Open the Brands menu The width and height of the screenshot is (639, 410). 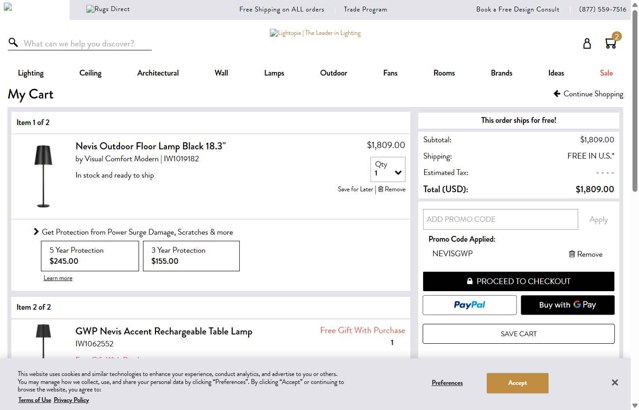(x=501, y=73)
